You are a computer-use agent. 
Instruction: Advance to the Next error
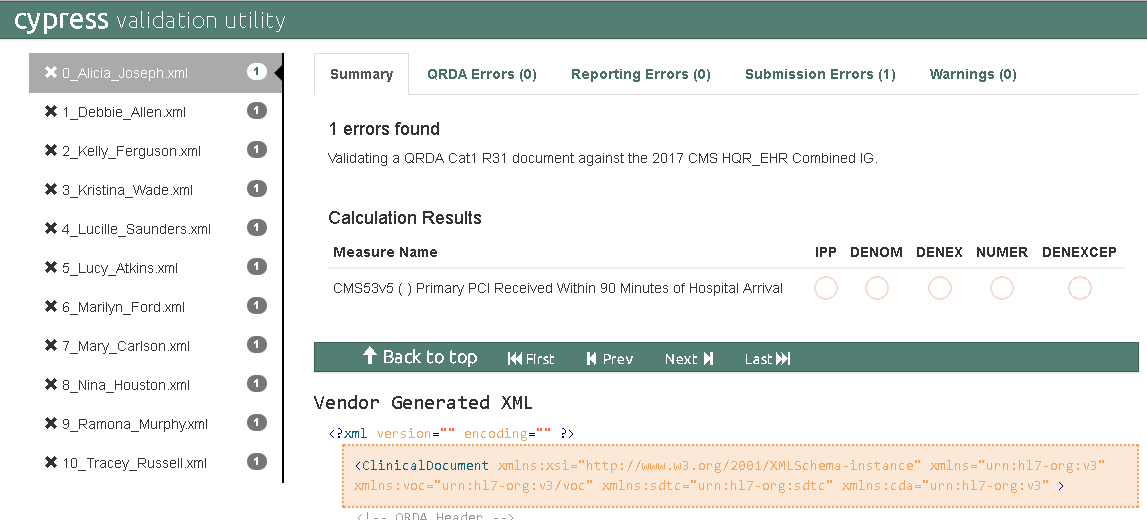pyautogui.click(x=689, y=359)
